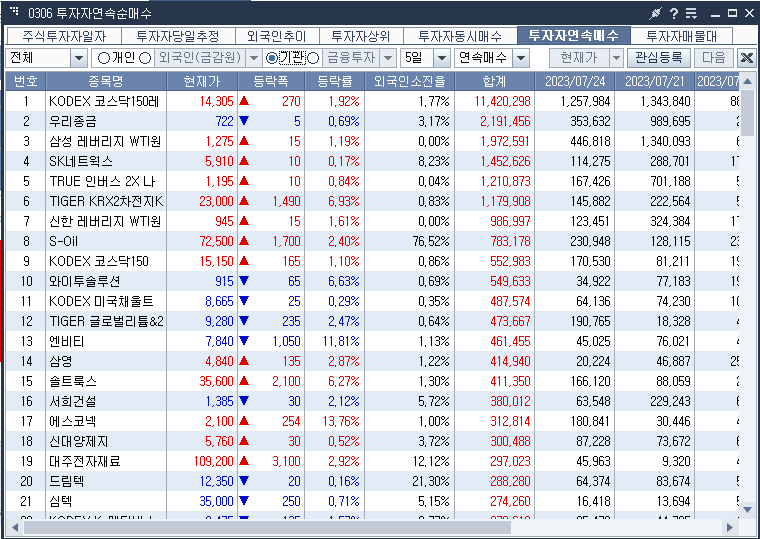The image size is (760, 539).
Task: Click the 다음 button
Action: pos(713,58)
